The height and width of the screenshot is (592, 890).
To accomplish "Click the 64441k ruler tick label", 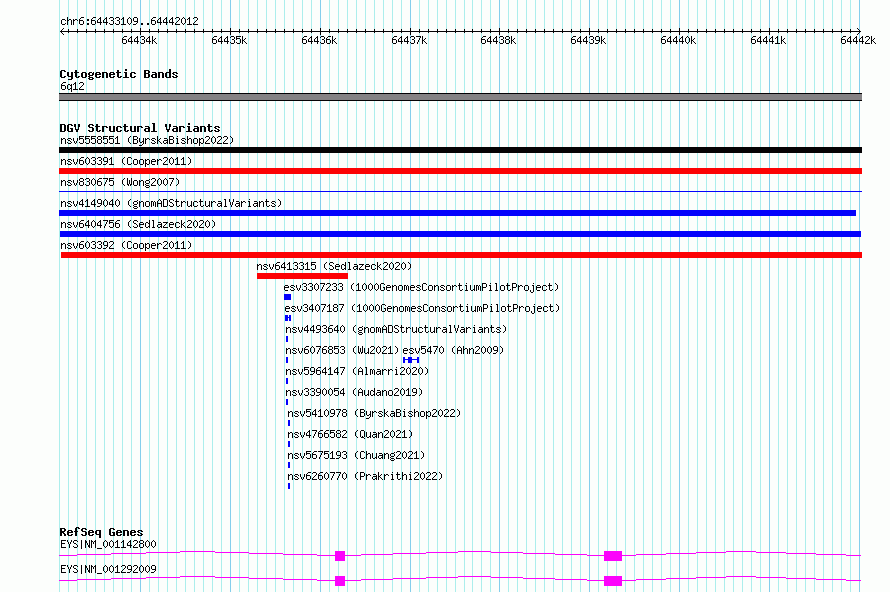I will (x=768, y=40).
